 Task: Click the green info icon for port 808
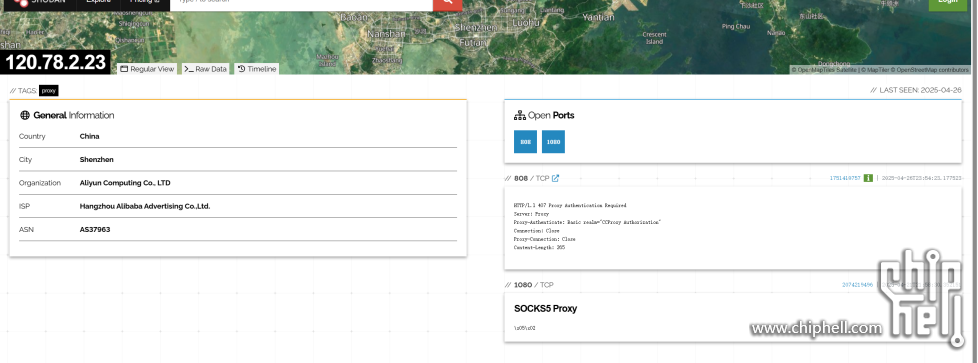coord(868,178)
